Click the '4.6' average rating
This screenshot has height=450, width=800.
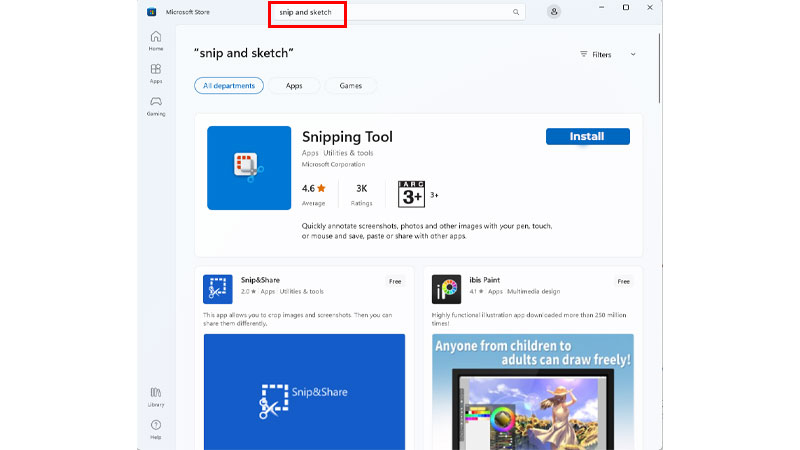pos(308,189)
